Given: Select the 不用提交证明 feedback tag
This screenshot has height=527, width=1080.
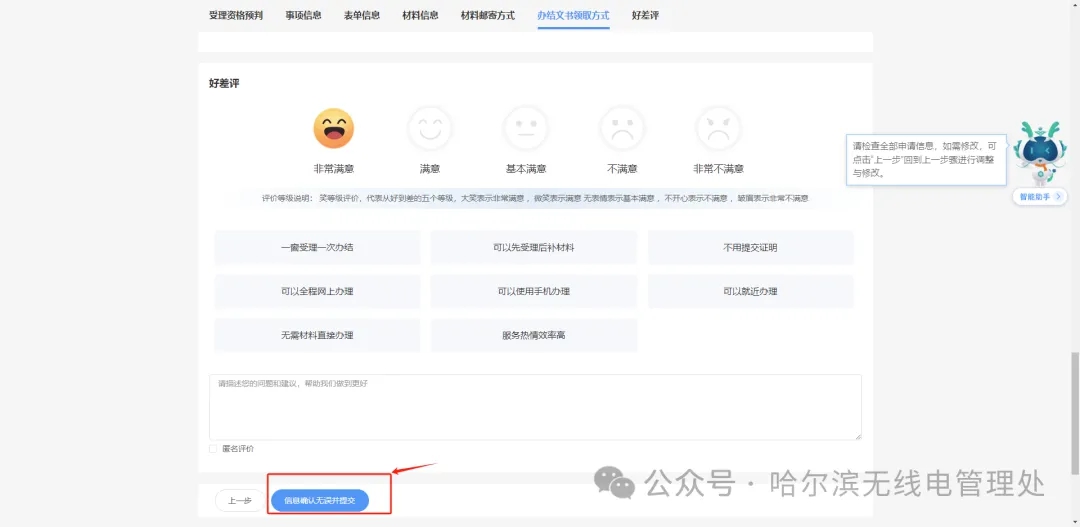Looking at the screenshot, I should (x=750, y=247).
